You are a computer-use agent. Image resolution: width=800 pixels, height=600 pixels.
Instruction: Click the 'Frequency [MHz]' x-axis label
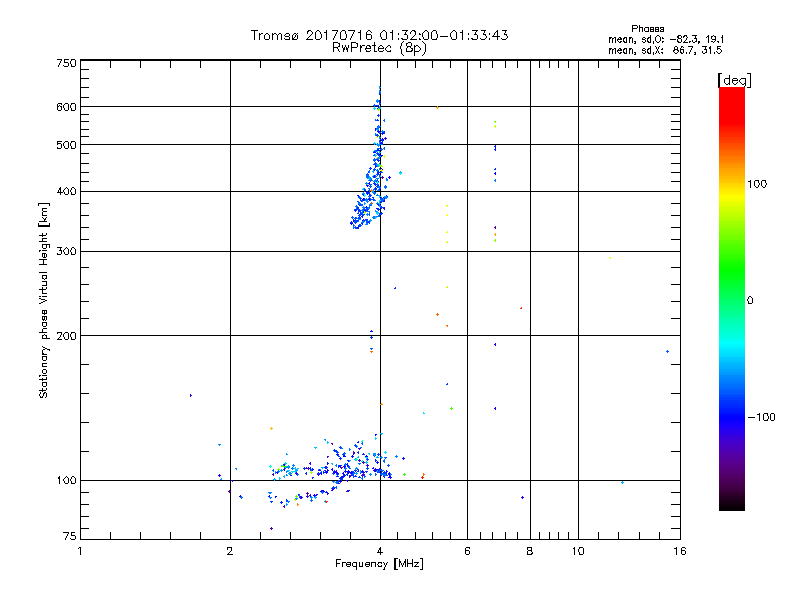pos(379,564)
